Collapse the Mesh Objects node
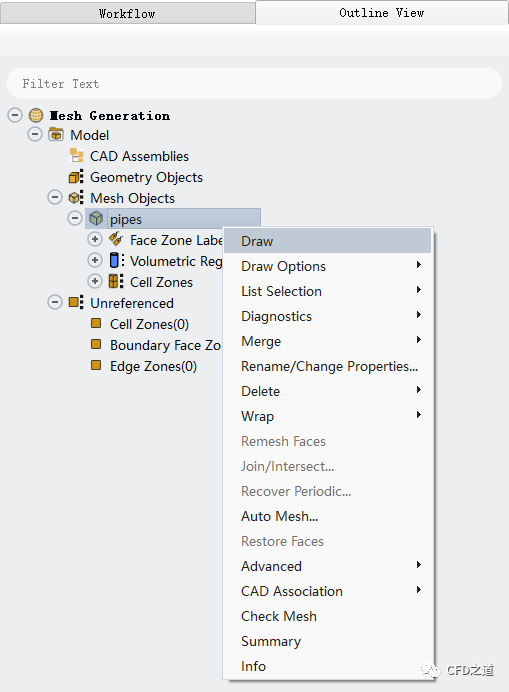 coord(55,197)
